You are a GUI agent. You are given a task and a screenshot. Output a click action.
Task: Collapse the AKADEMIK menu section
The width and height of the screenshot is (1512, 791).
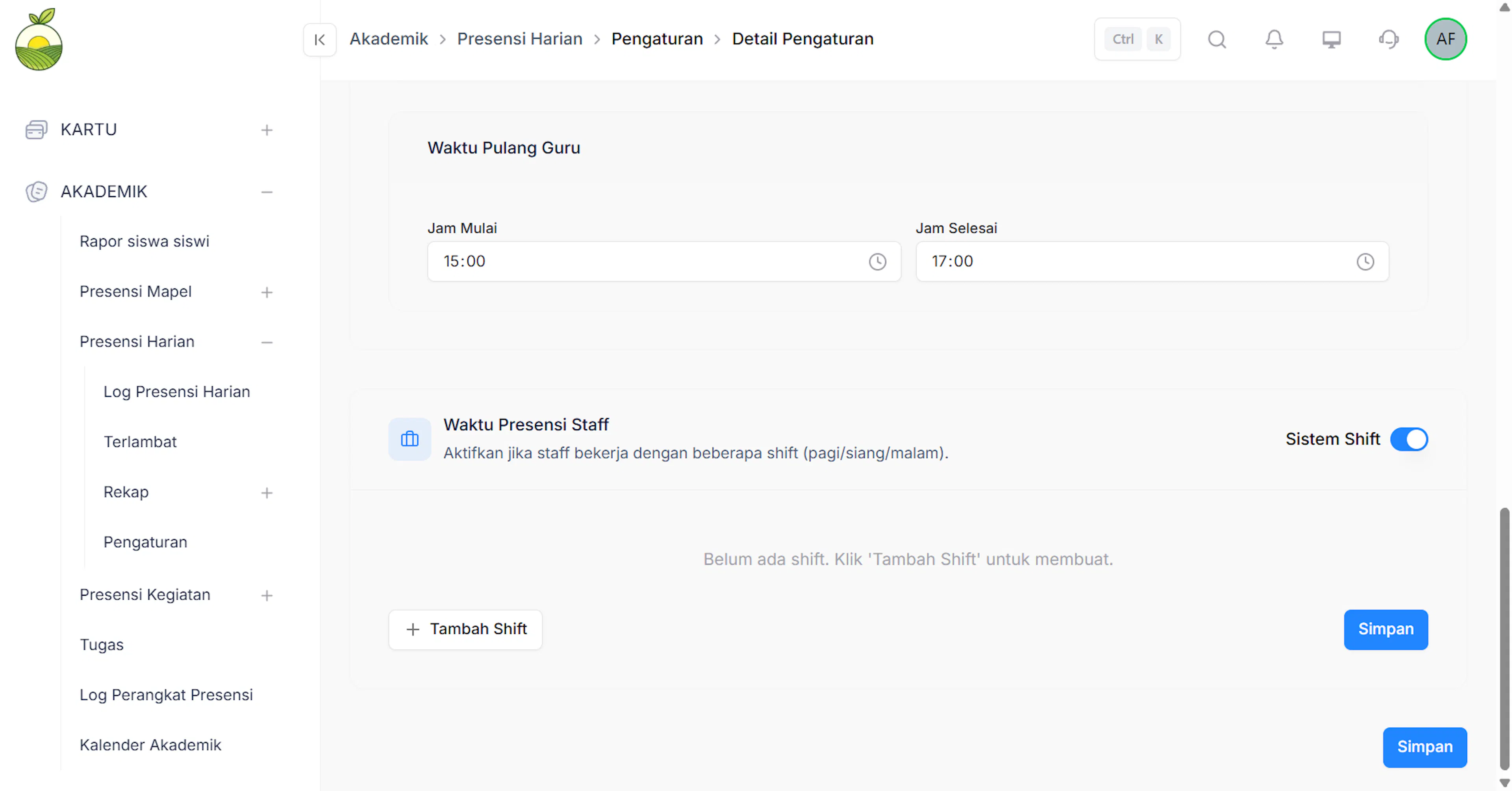[267, 192]
